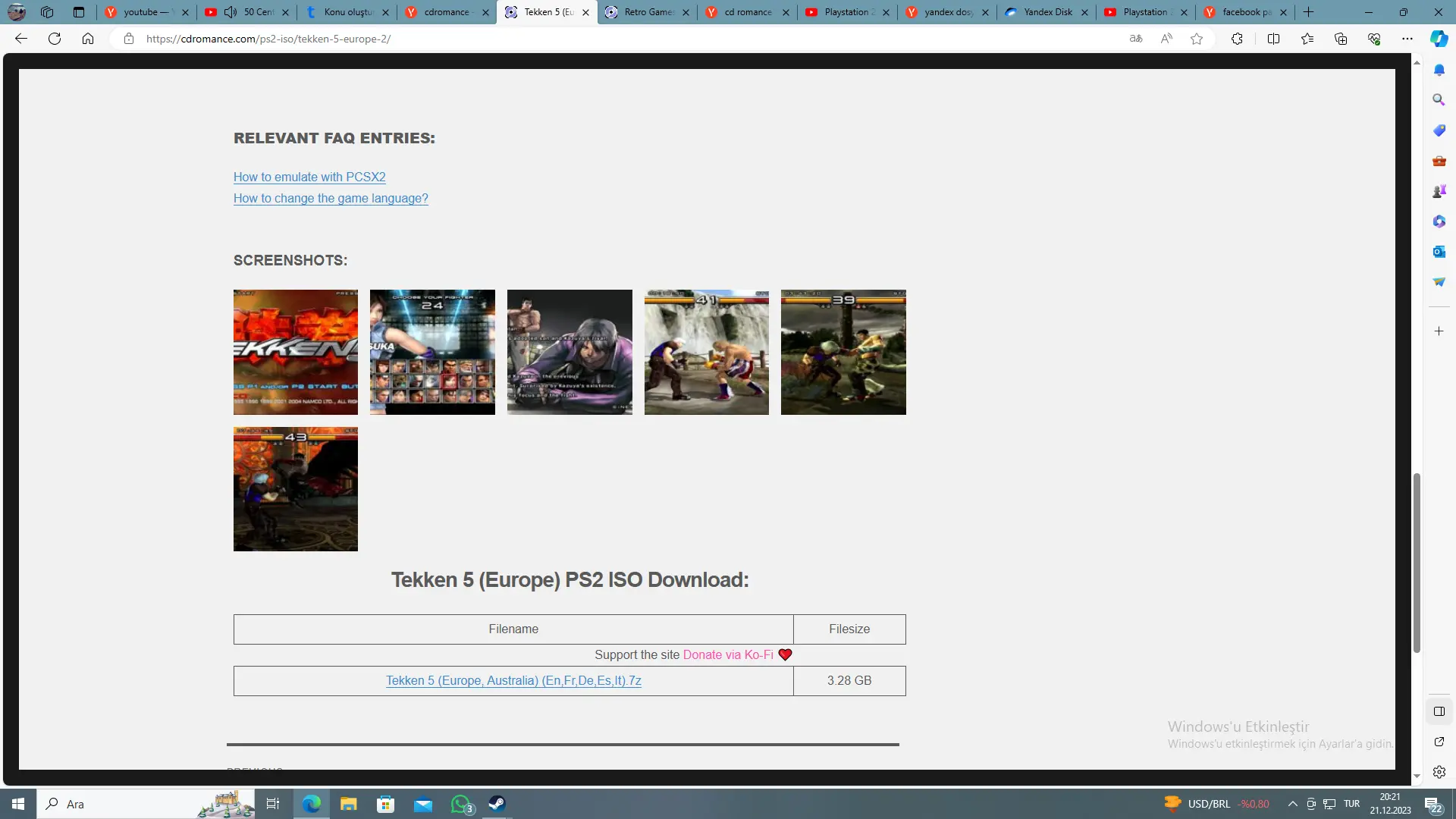Open the collections icon
The width and height of the screenshot is (1456, 819).
coord(1341,39)
